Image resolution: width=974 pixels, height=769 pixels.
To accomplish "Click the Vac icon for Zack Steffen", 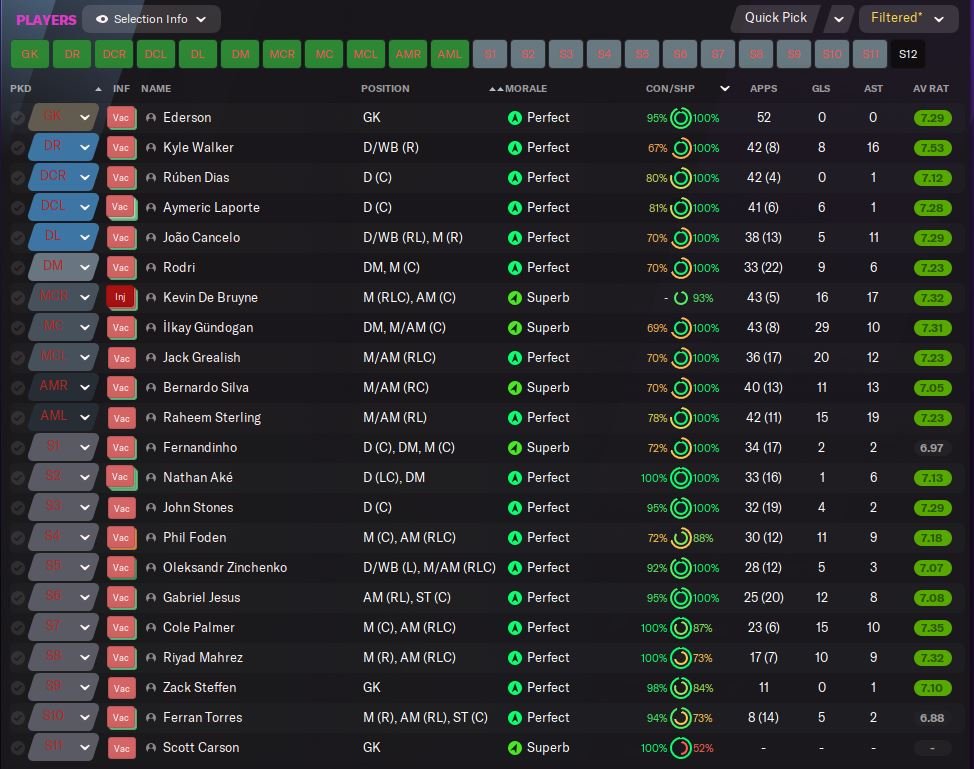I will pyautogui.click(x=121, y=688).
